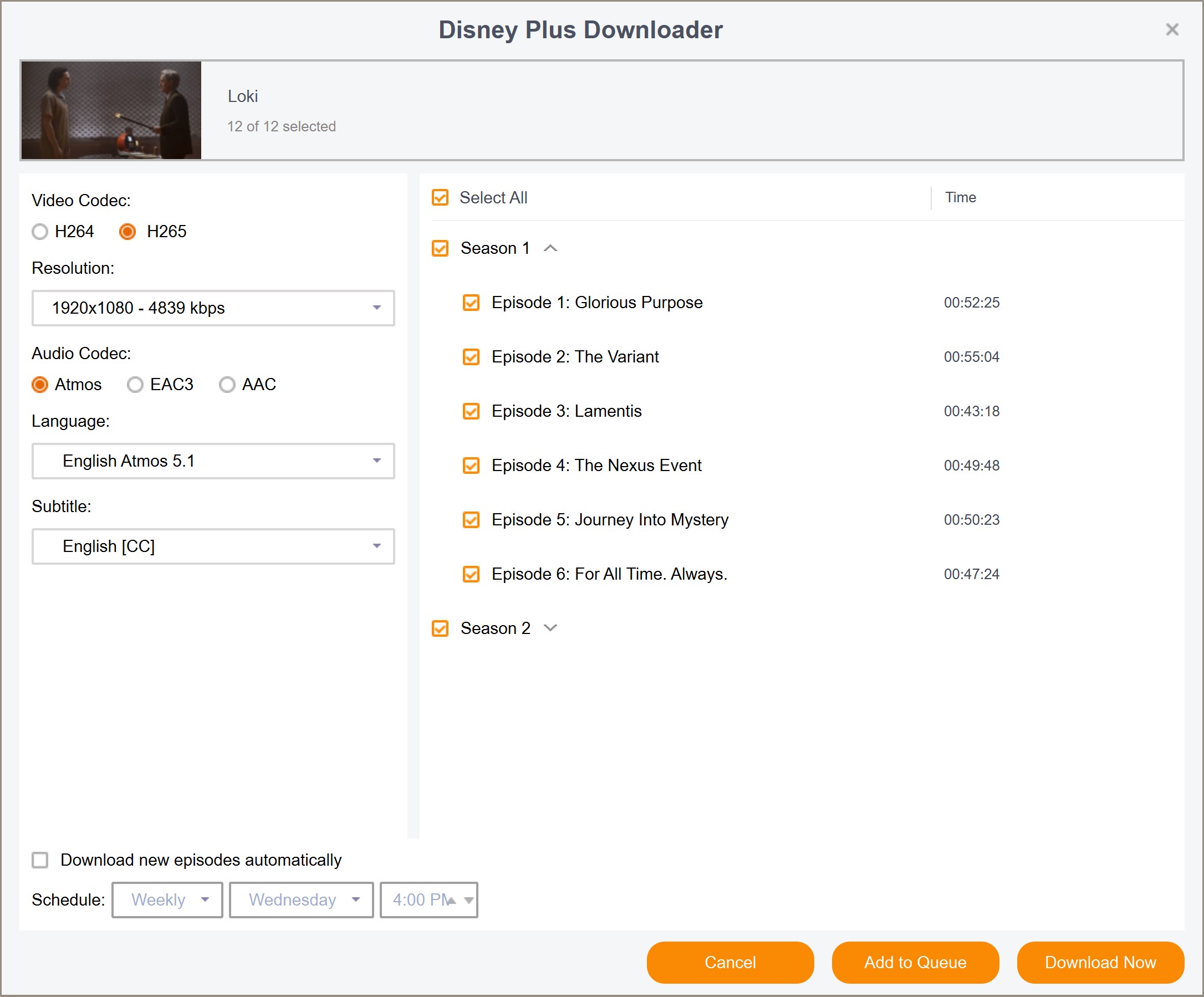The image size is (1204, 997).
Task: Click Add to Queue
Action: 915,963
